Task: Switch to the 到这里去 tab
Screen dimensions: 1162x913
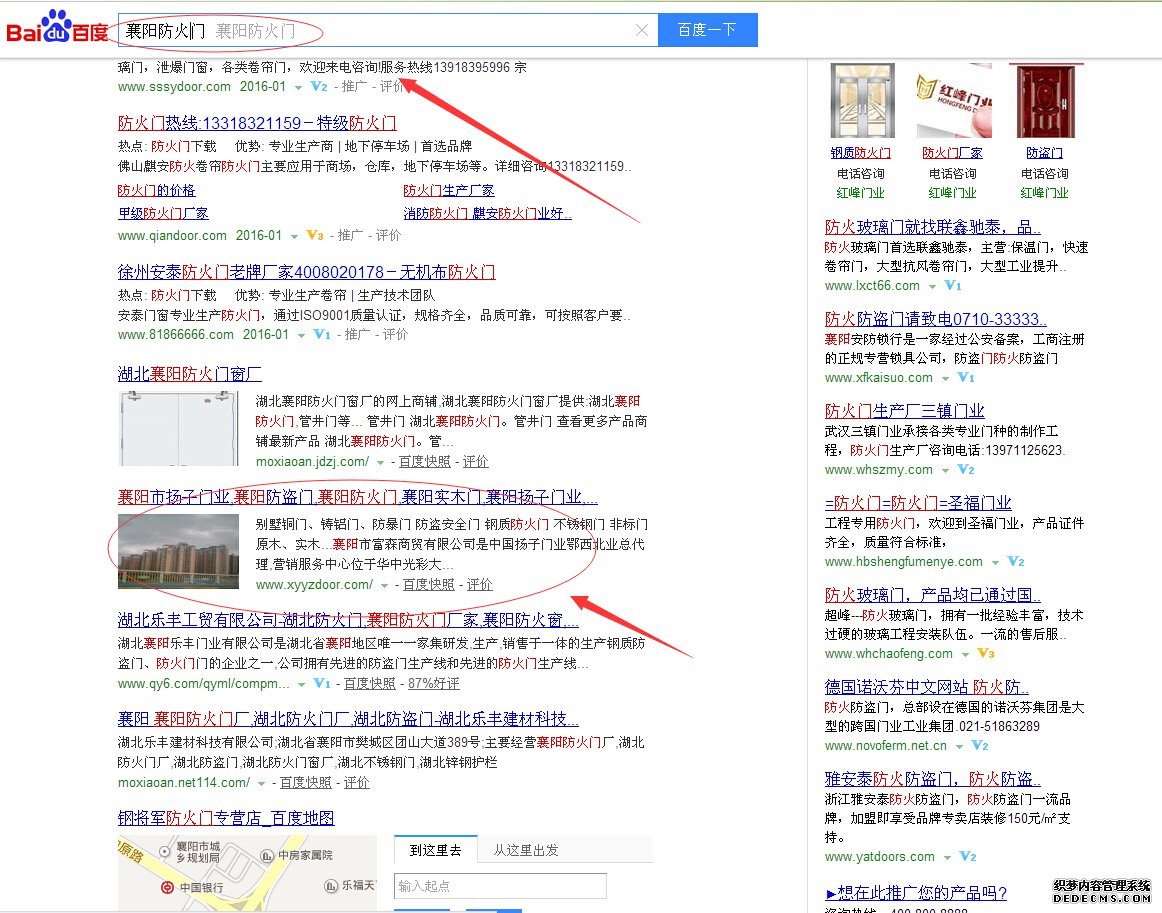Action: 436,850
